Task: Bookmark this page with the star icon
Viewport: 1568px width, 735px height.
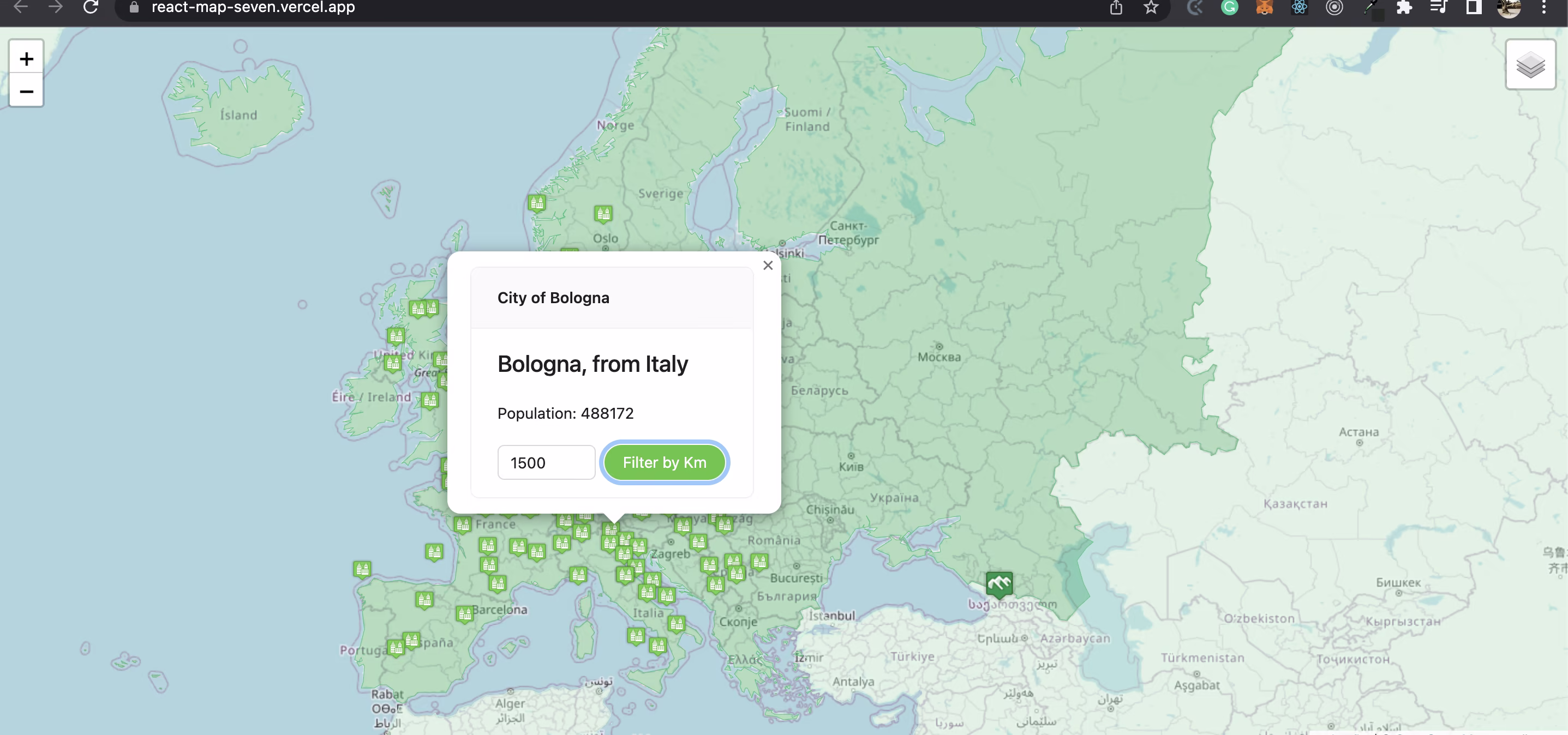Action: [x=1151, y=7]
